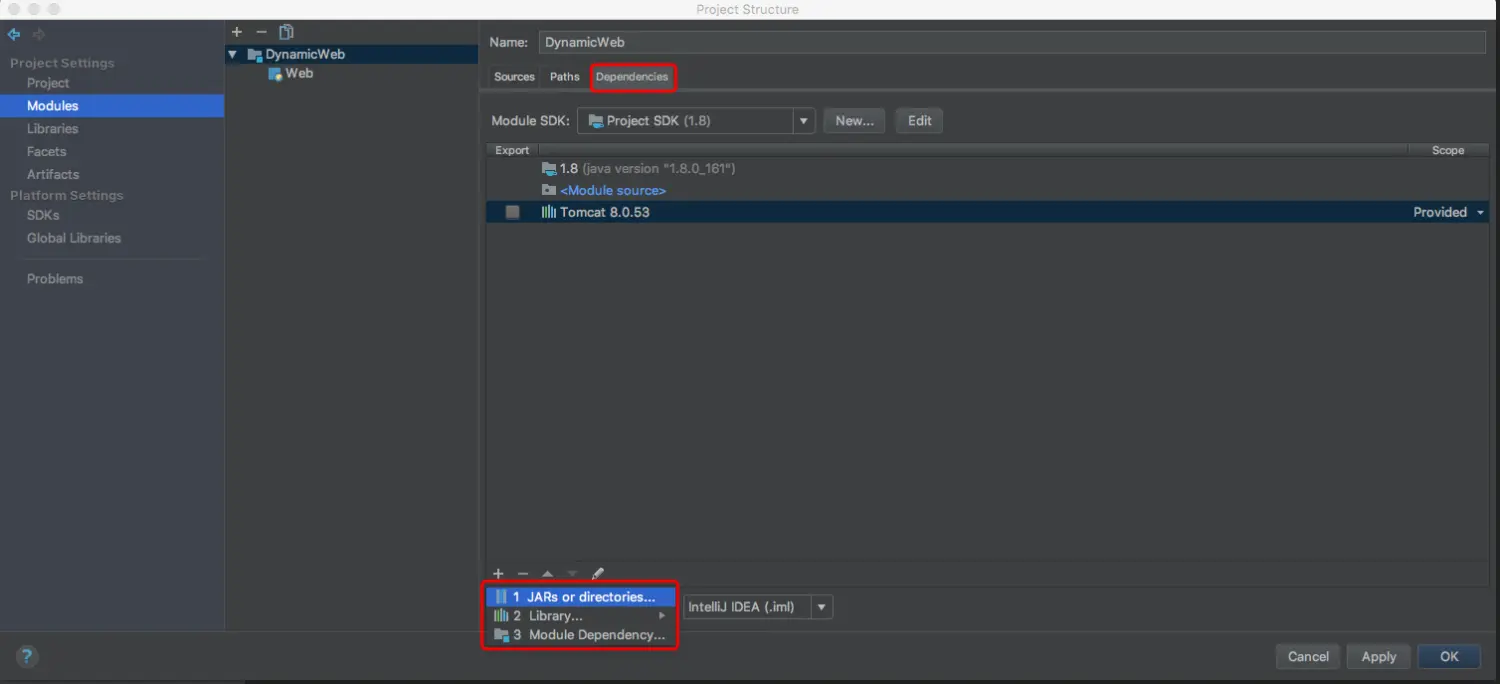Image resolution: width=1500 pixels, height=684 pixels.
Task: Switch to the Paths tab
Action: point(565,77)
